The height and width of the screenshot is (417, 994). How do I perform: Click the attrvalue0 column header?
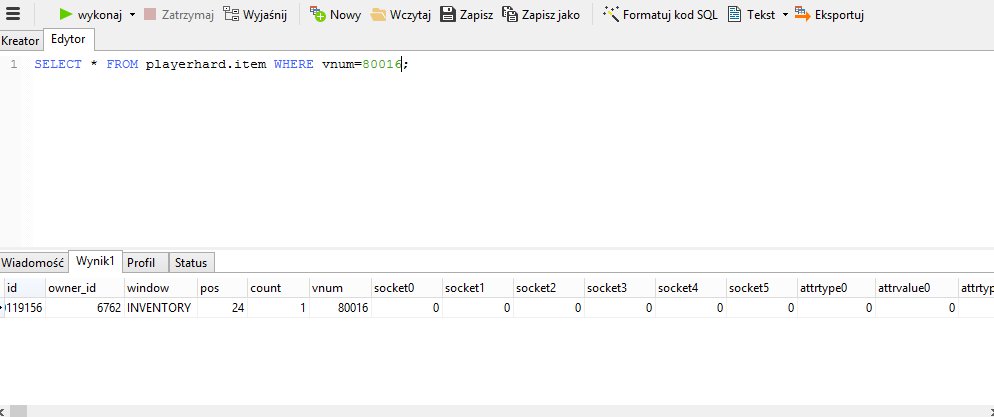pos(917,288)
